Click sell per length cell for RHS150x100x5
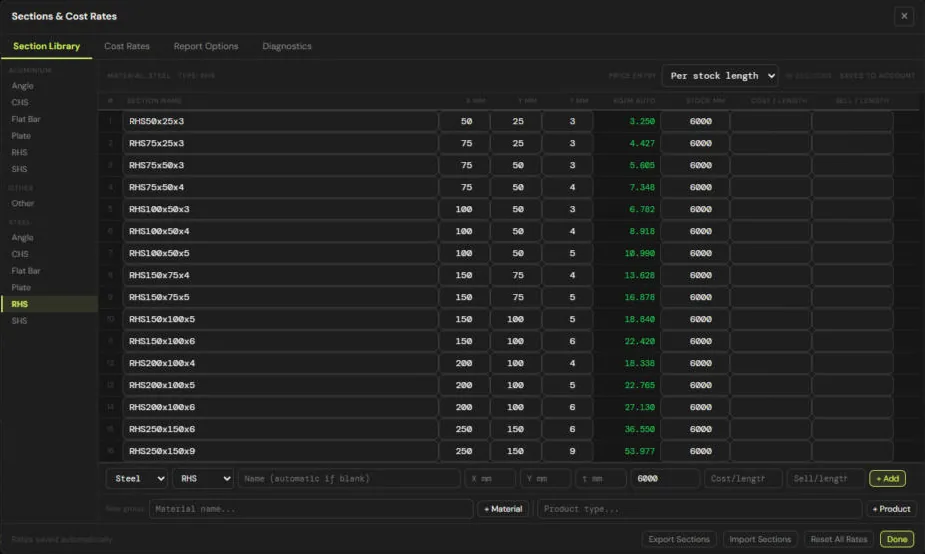 click(x=852, y=319)
